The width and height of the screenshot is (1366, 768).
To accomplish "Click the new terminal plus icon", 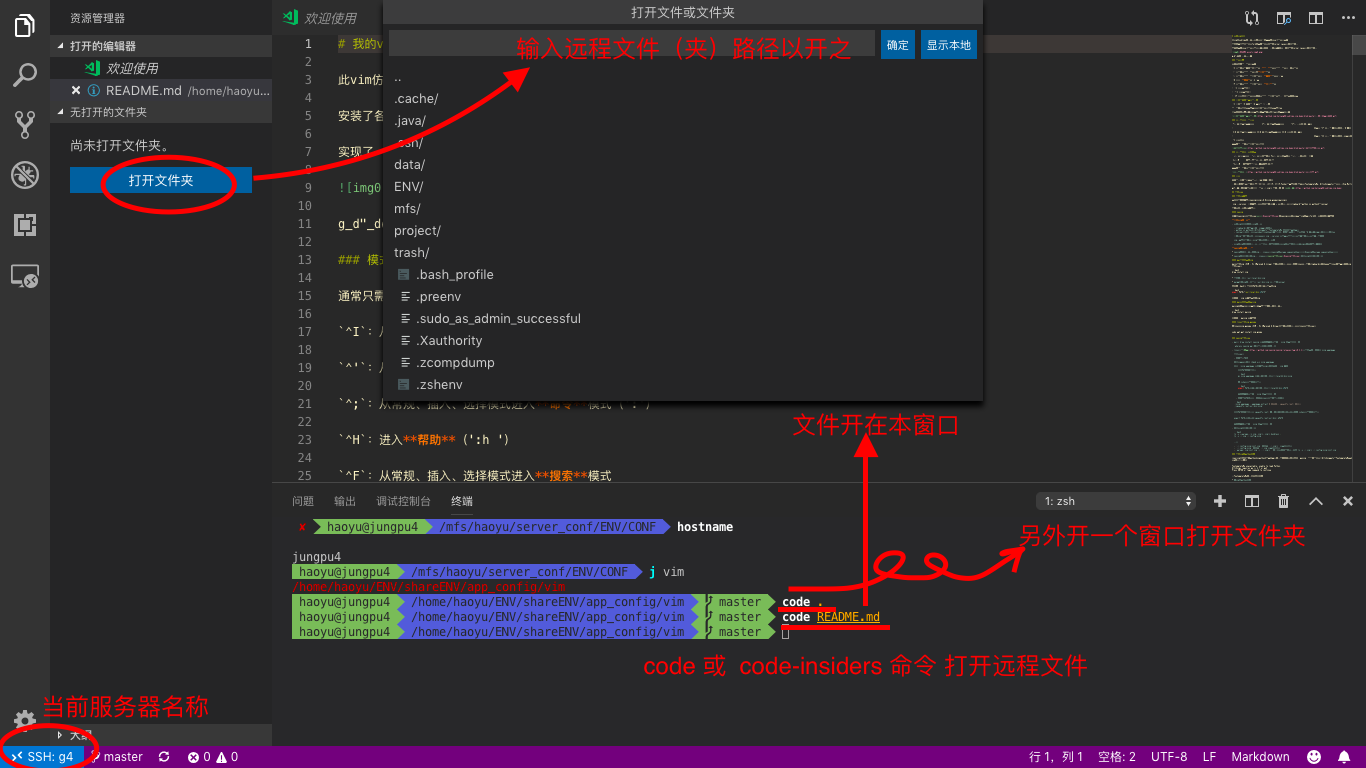I will click(x=1220, y=501).
